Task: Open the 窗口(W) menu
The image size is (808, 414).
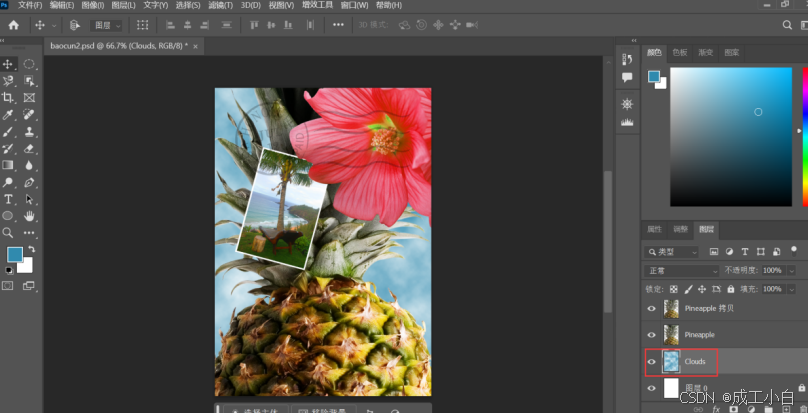Action: [355, 5]
